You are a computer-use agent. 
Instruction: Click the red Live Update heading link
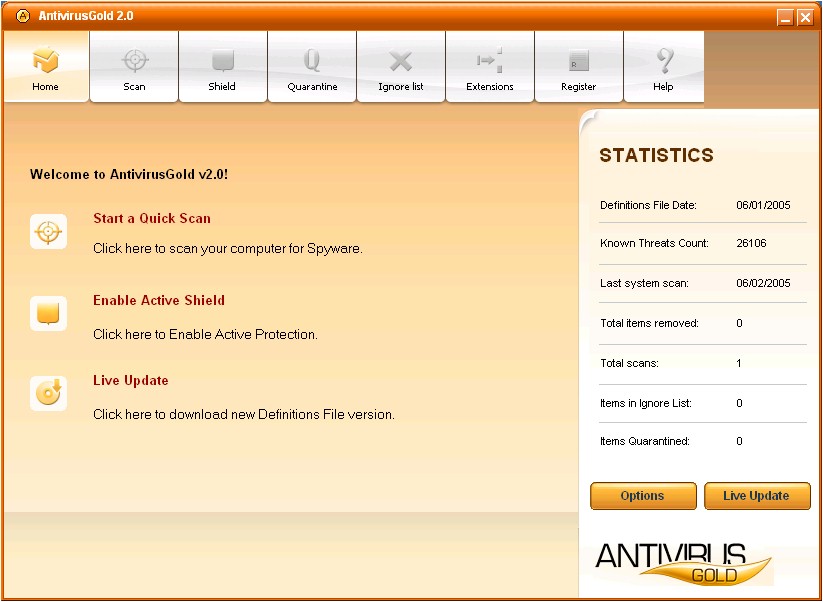[x=131, y=381]
